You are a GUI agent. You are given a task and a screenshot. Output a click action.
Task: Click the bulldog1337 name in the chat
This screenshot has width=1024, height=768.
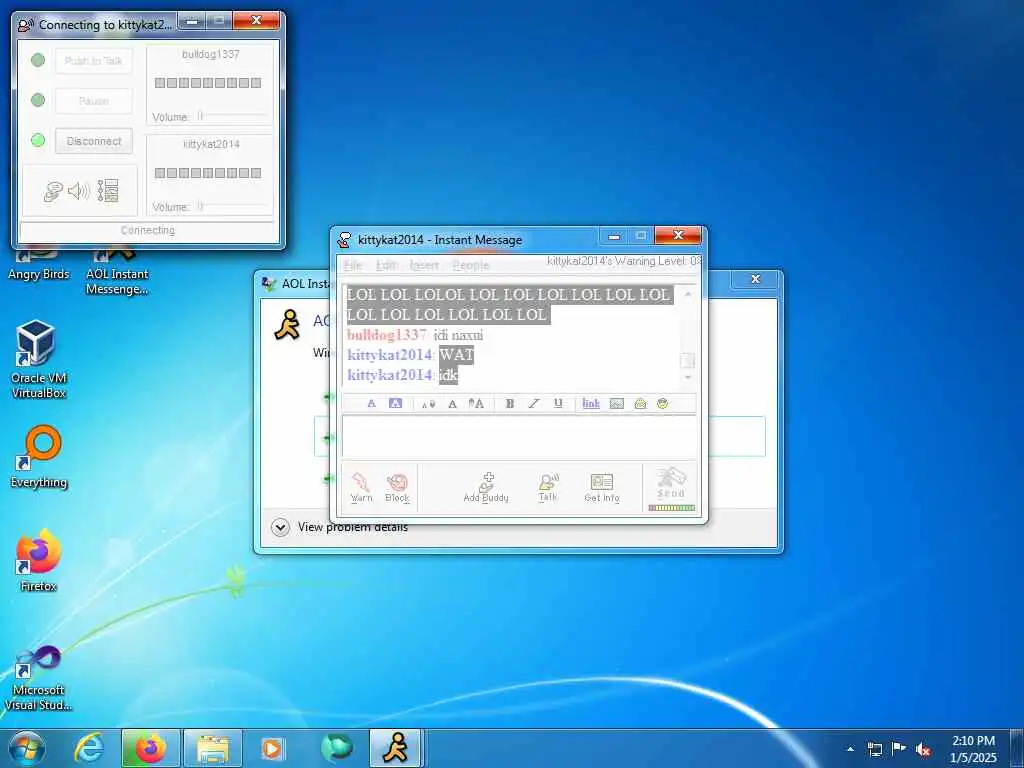click(x=387, y=335)
